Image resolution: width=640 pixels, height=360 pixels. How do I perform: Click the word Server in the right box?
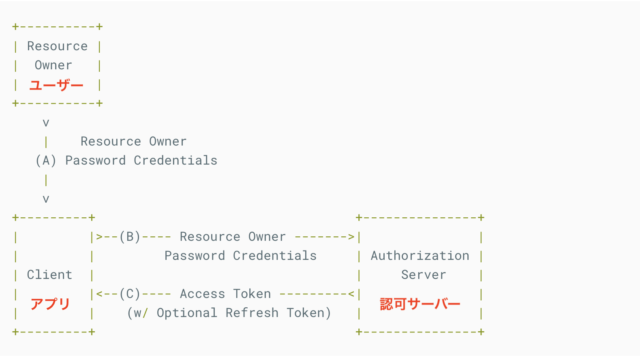point(423,275)
